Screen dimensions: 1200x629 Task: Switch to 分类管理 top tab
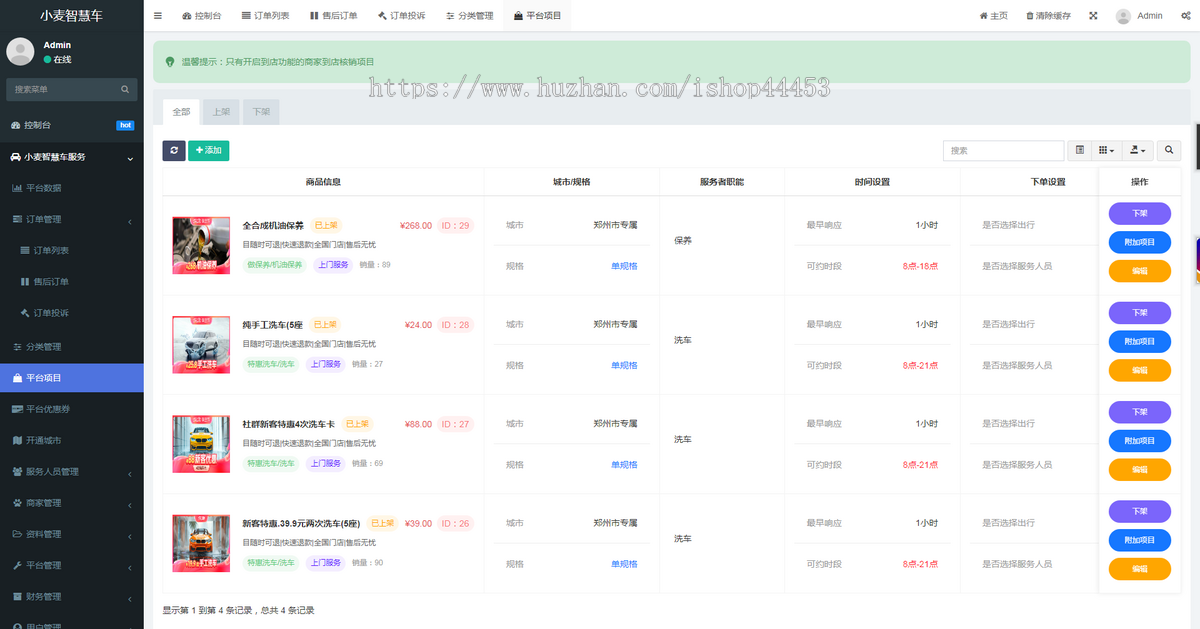469,16
